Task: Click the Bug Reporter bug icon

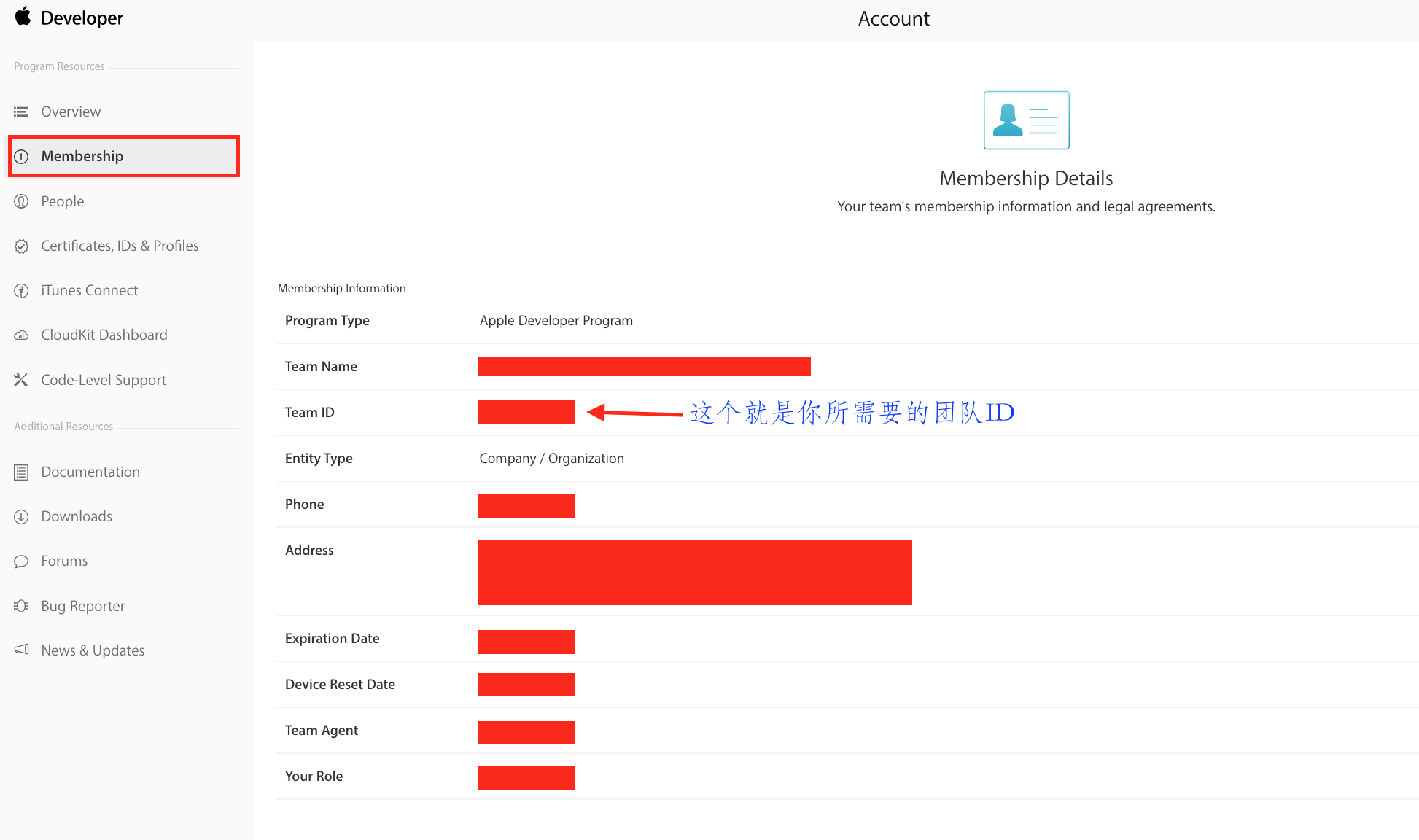Action: [x=21, y=606]
